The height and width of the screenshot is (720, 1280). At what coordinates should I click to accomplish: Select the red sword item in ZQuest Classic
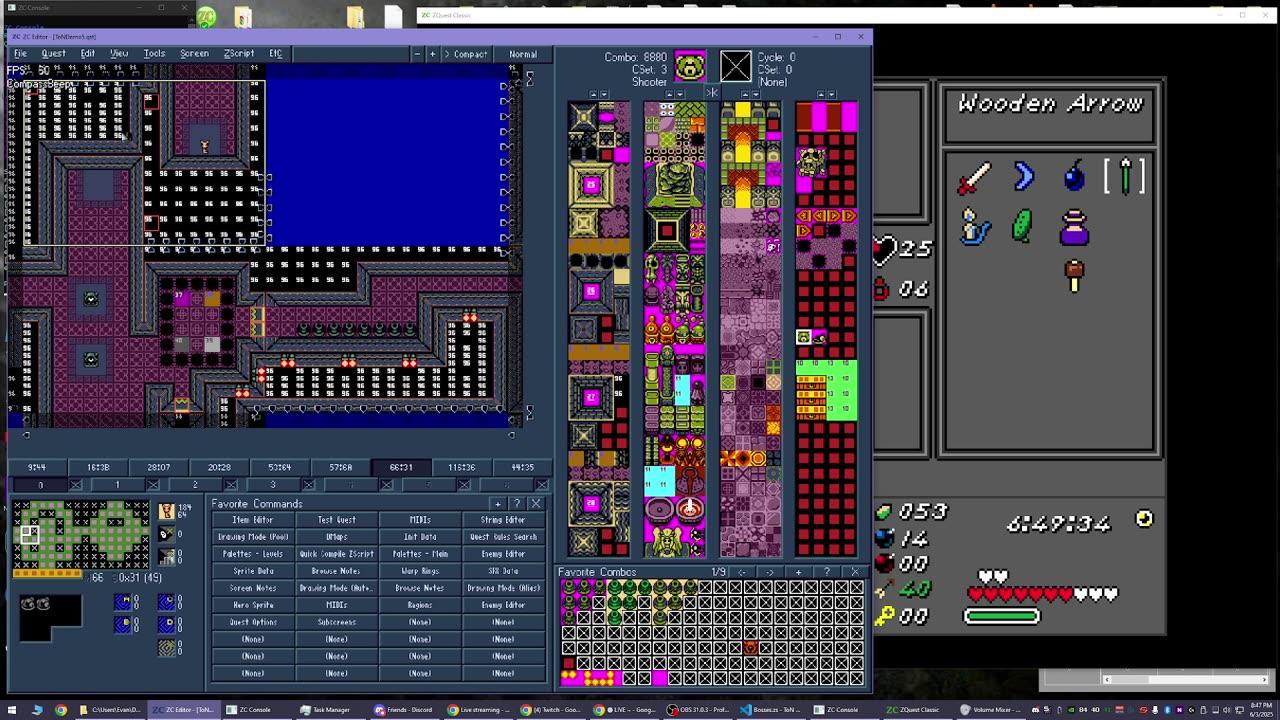tap(974, 178)
